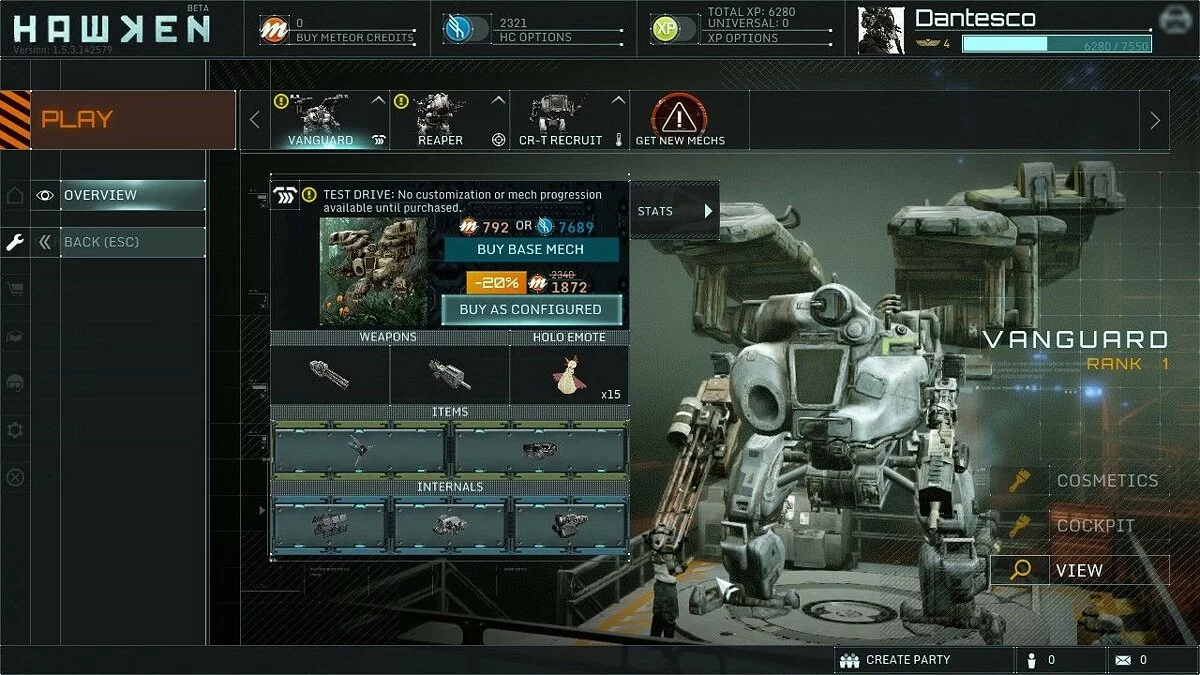Click the pilot XP progress bar
This screenshot has width=1200, height=675.
coord(1056,43)
